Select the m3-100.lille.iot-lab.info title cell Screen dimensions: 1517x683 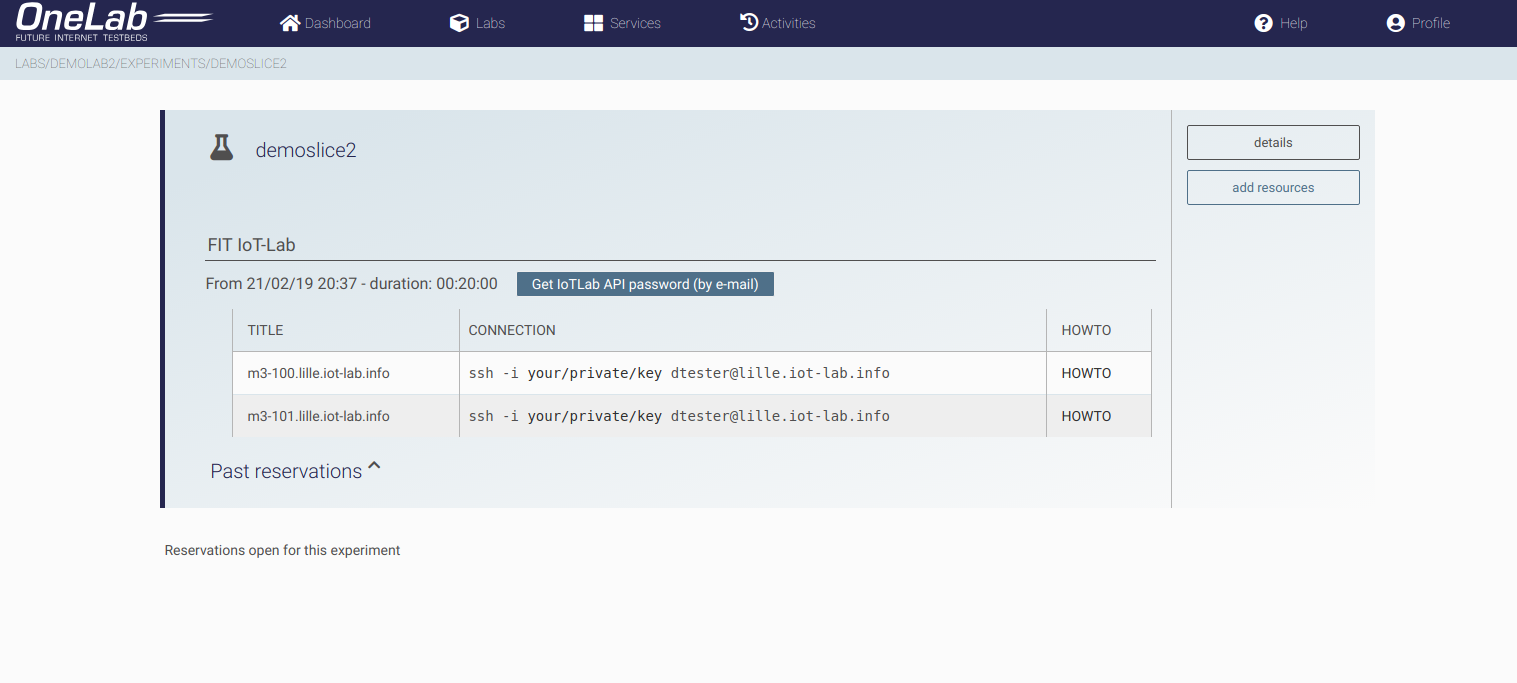319,373
